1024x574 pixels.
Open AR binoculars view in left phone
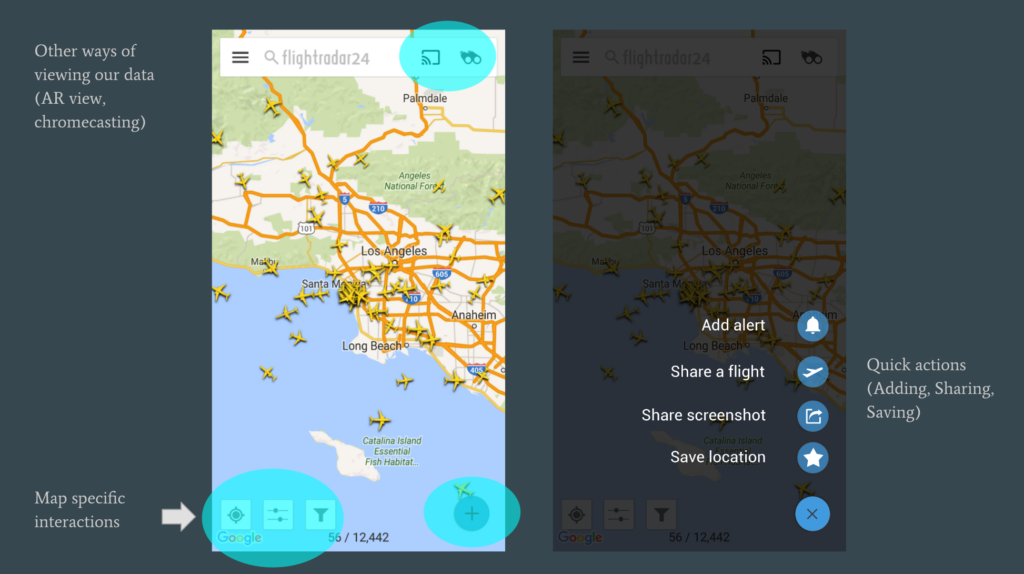(470, 57)
